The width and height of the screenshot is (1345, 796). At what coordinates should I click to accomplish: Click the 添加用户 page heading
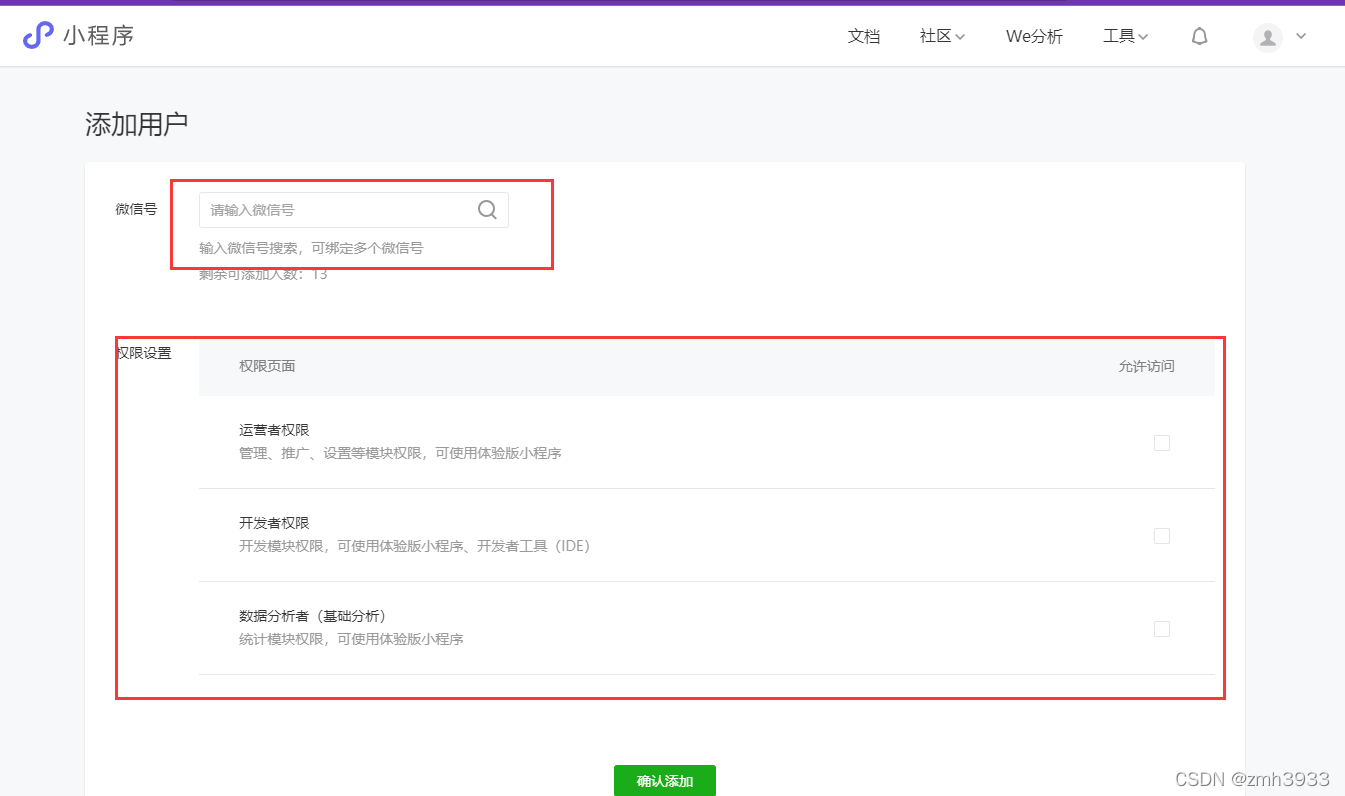[137, 125]
